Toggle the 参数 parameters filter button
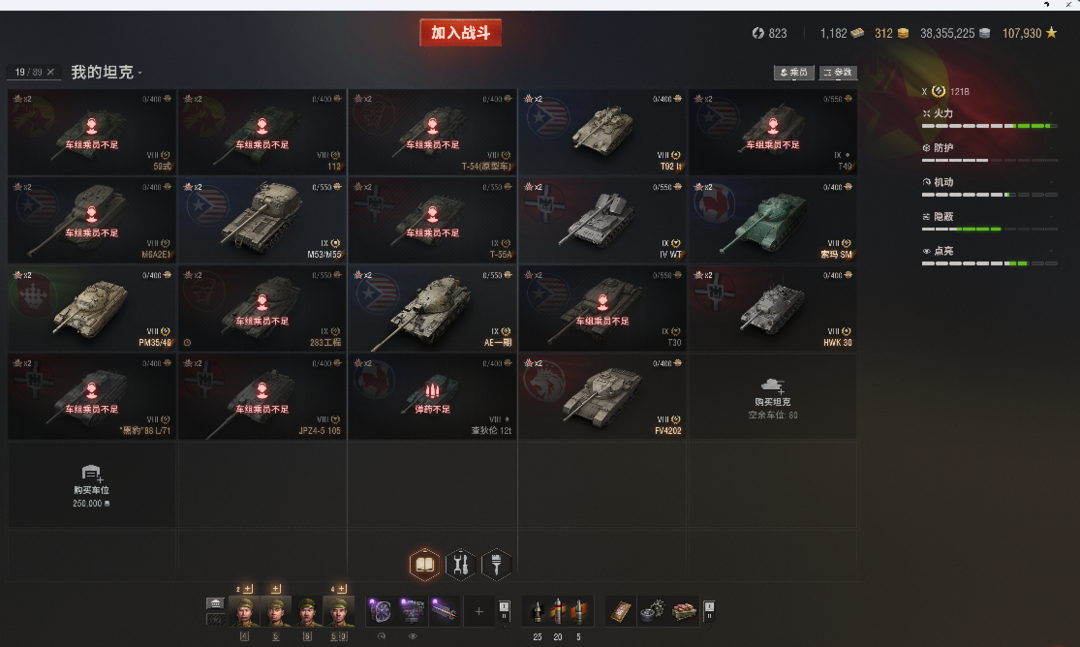This screenshot has height=647, width=1080. [x=838, y=72]
